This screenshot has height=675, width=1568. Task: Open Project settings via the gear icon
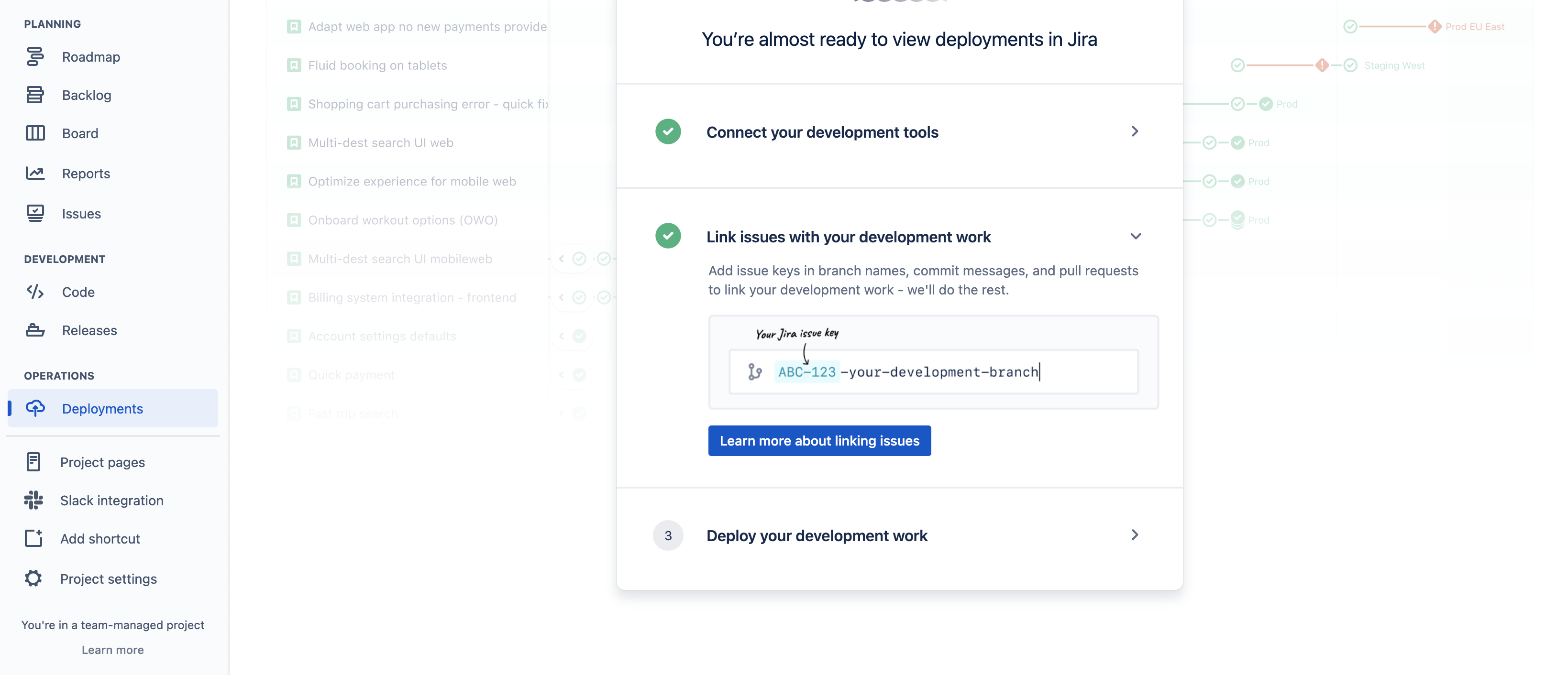tap(33, 578)
